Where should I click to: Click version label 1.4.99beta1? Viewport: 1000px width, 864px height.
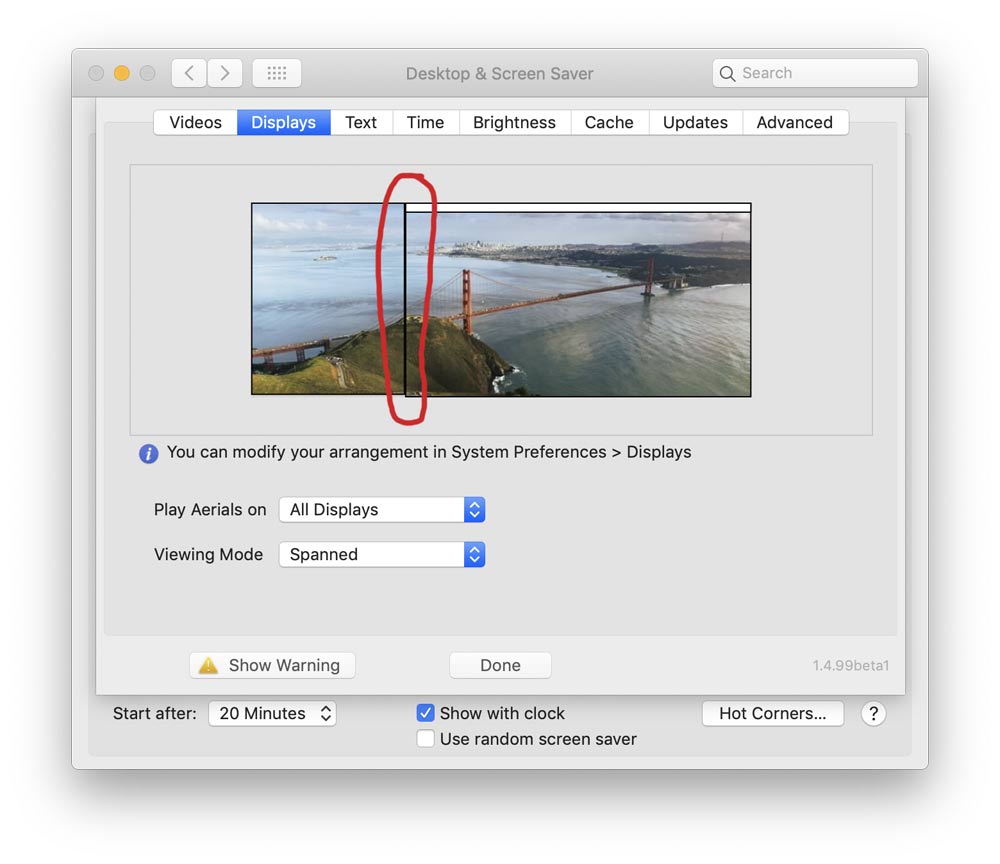click(851, 665)
